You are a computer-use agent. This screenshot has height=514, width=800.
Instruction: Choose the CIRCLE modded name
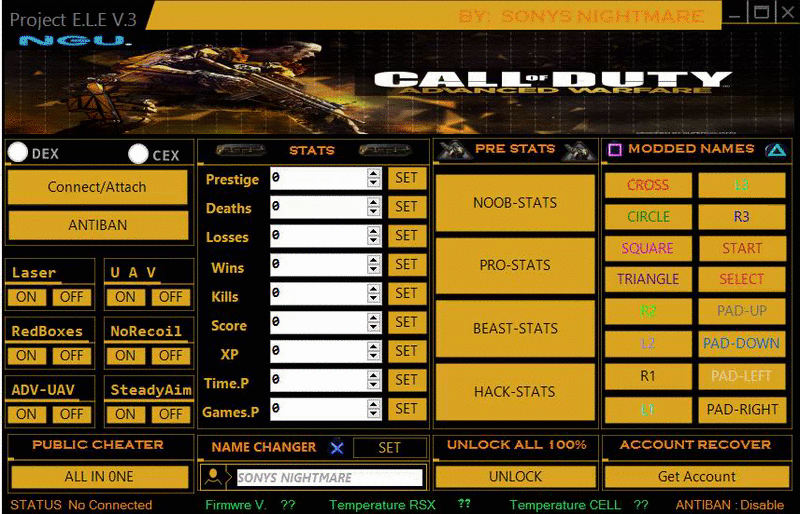tap(648, 217)
